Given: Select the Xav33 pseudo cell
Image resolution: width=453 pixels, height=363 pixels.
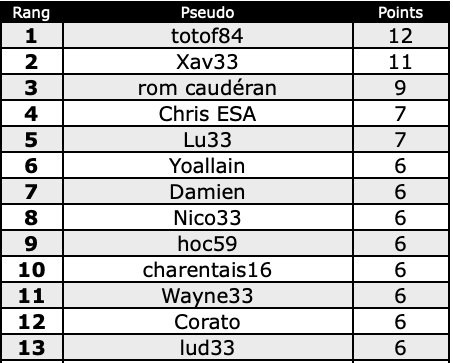Looking at the screenshot, I should 207,62.
